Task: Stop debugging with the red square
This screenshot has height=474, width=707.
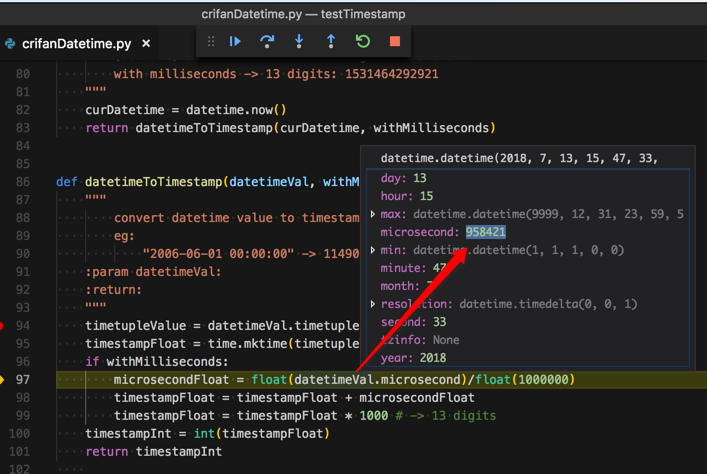Action: pyautogui.click(x=395, y=41)
